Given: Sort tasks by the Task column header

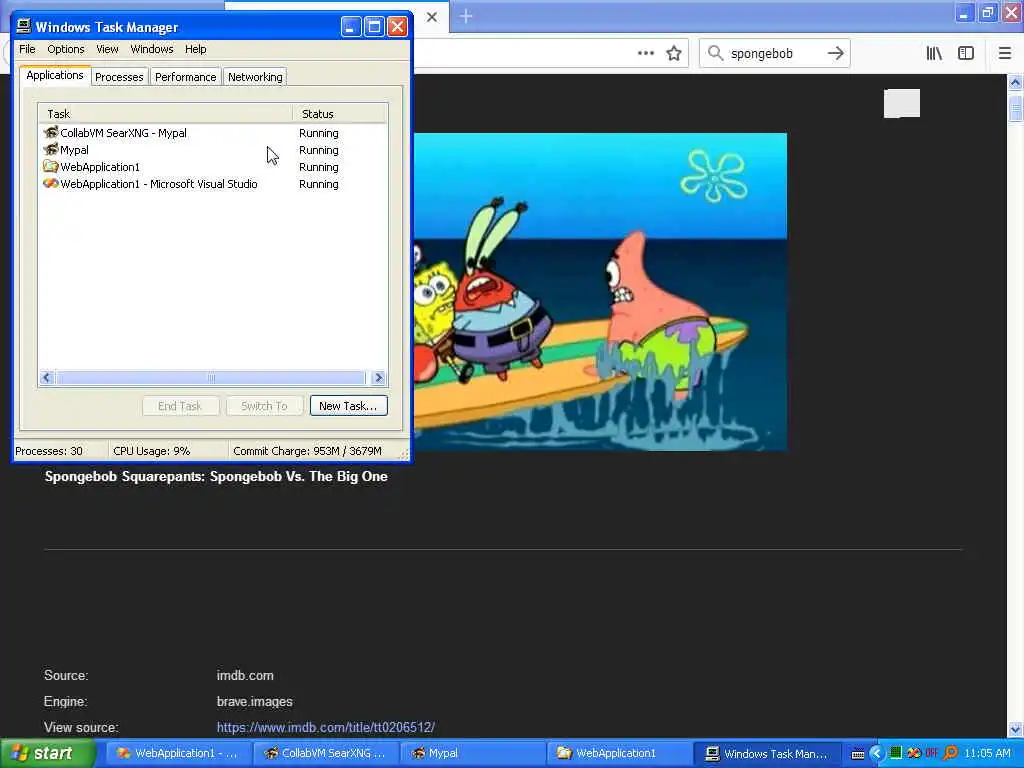Looking at the screenshot, I should click(x=165, y=114).
